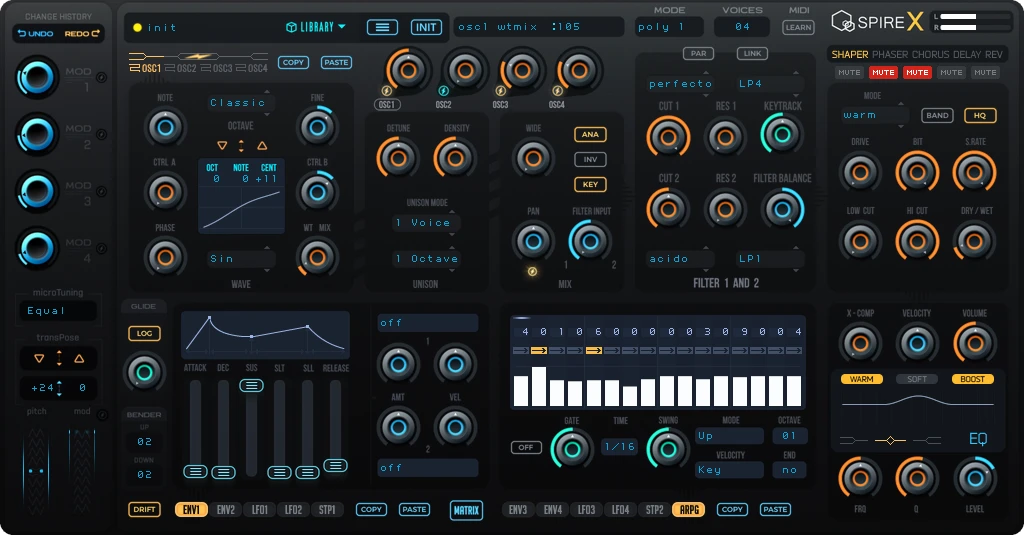
Task: Click the oscillator COPY button
Action: 293,63
